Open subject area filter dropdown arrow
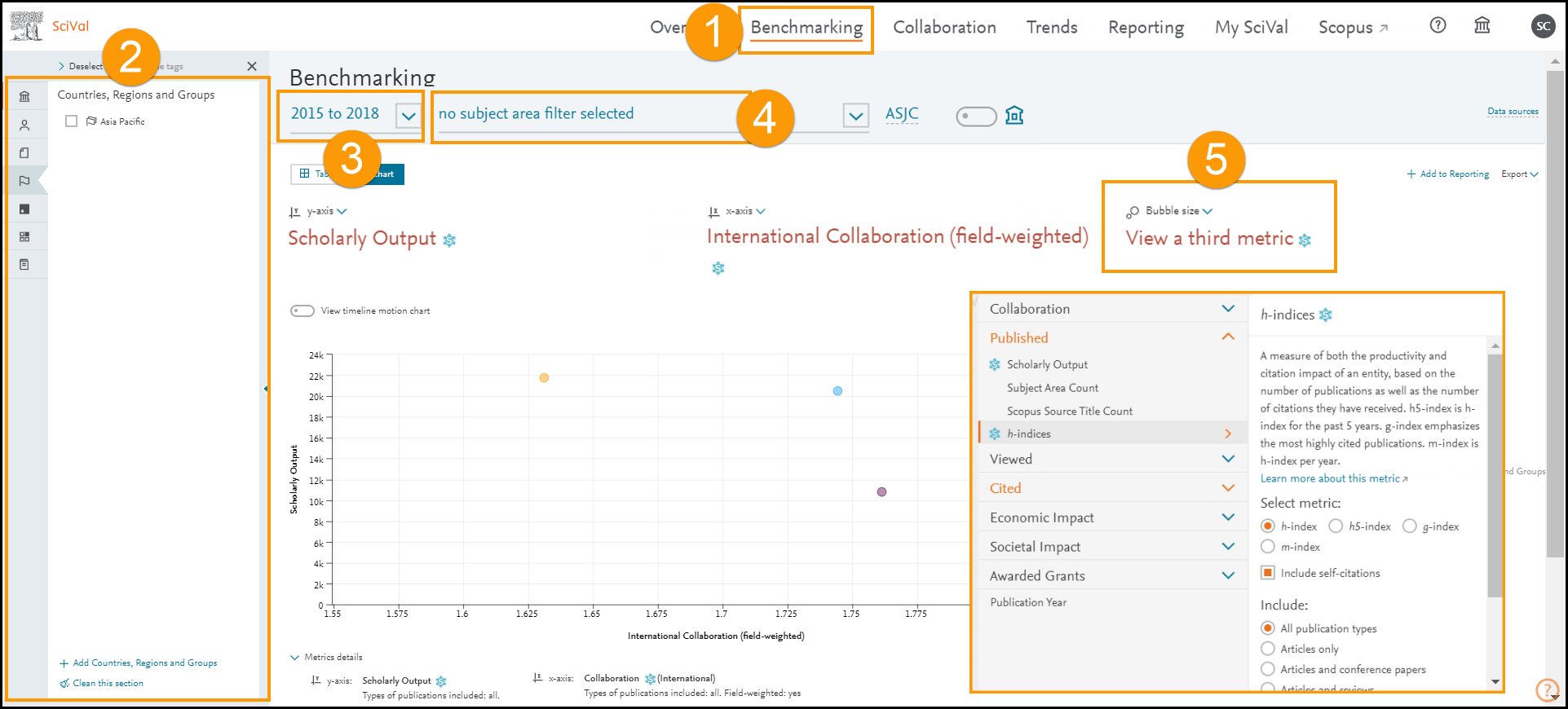Viewport: 1568px width, 709px height. [x=855, y=116]
